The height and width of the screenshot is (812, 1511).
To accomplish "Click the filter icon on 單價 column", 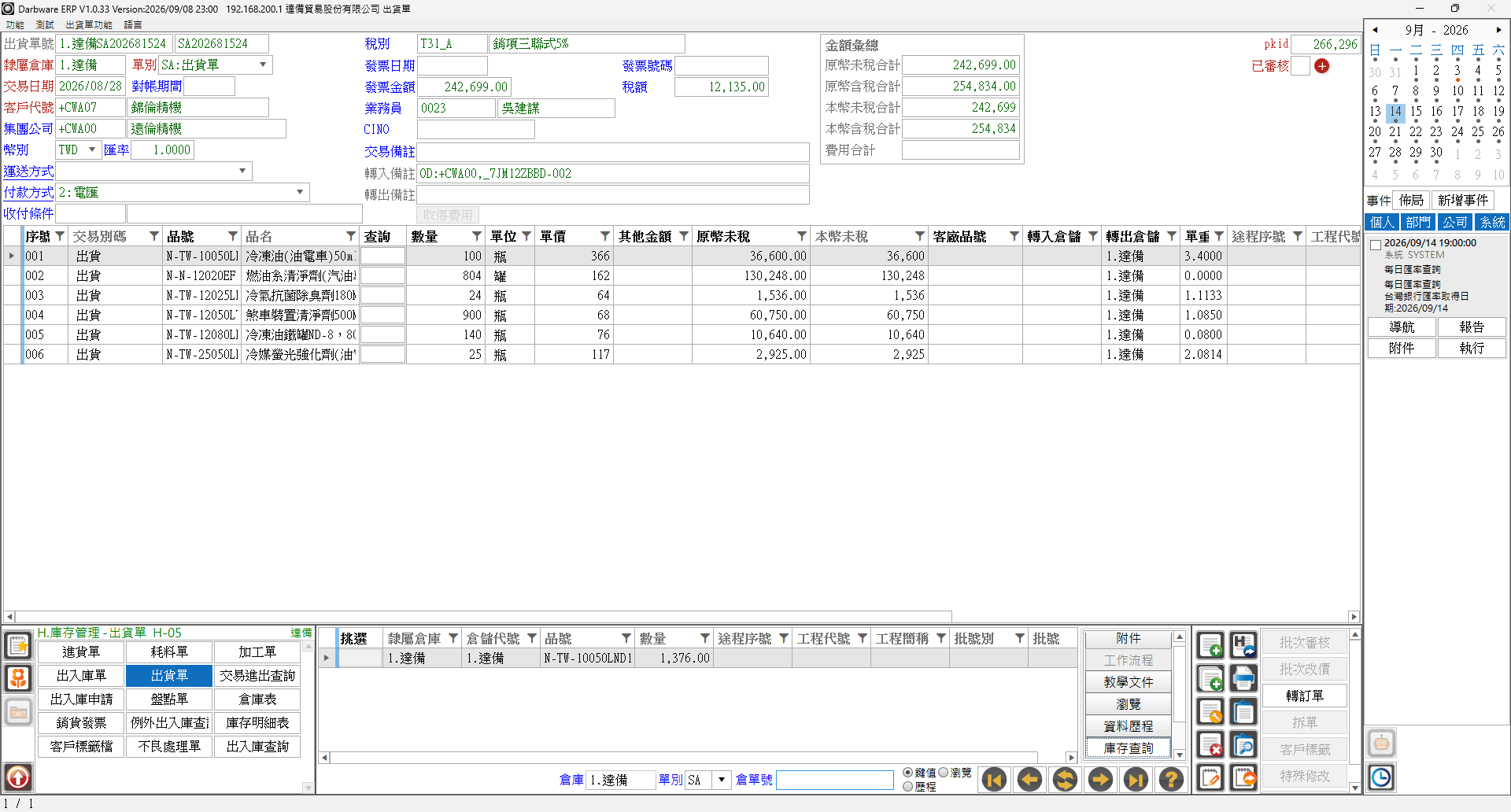I will pyautogui.click(x=605, y=236).
